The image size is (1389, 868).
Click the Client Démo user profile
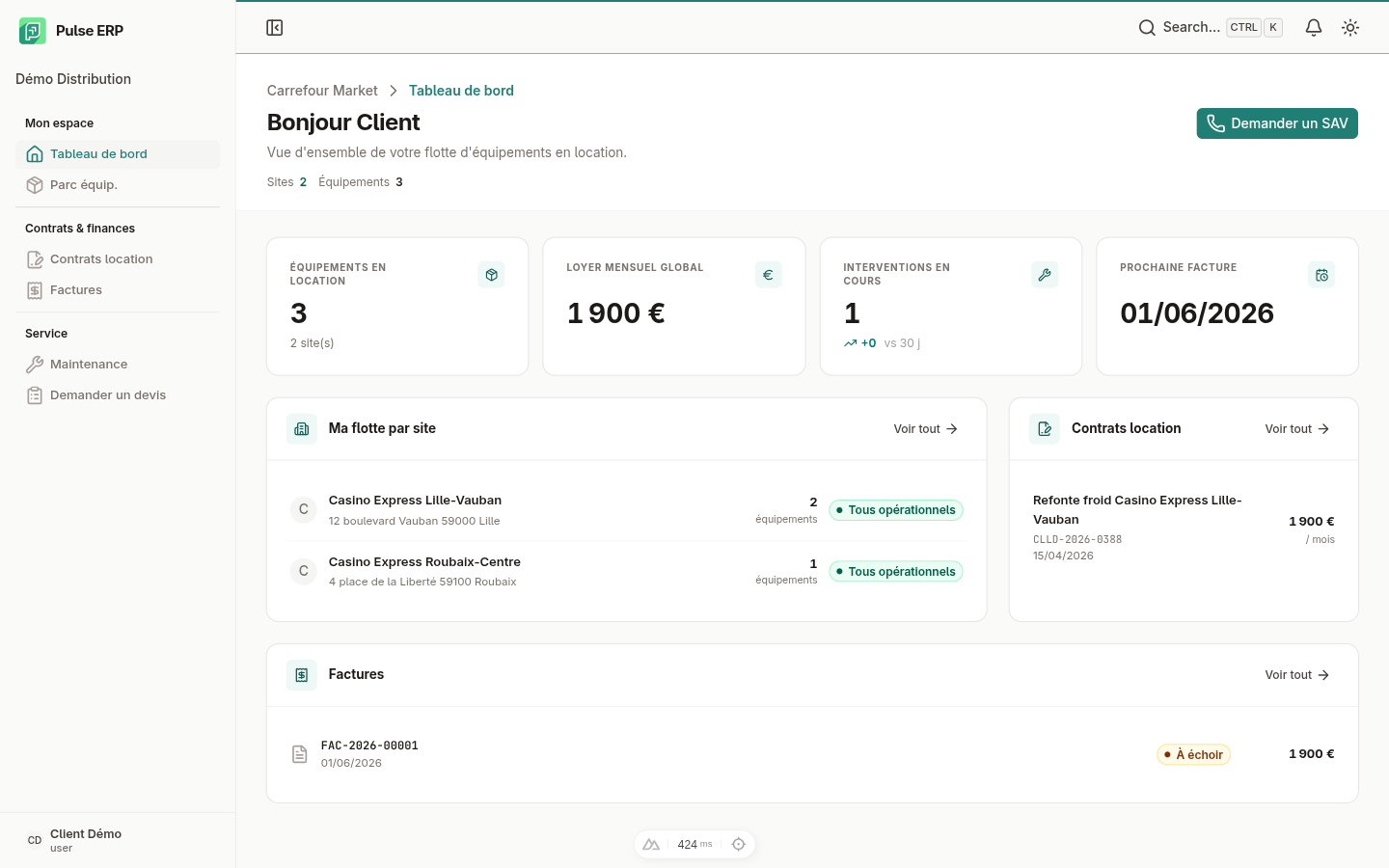point(118,841)
